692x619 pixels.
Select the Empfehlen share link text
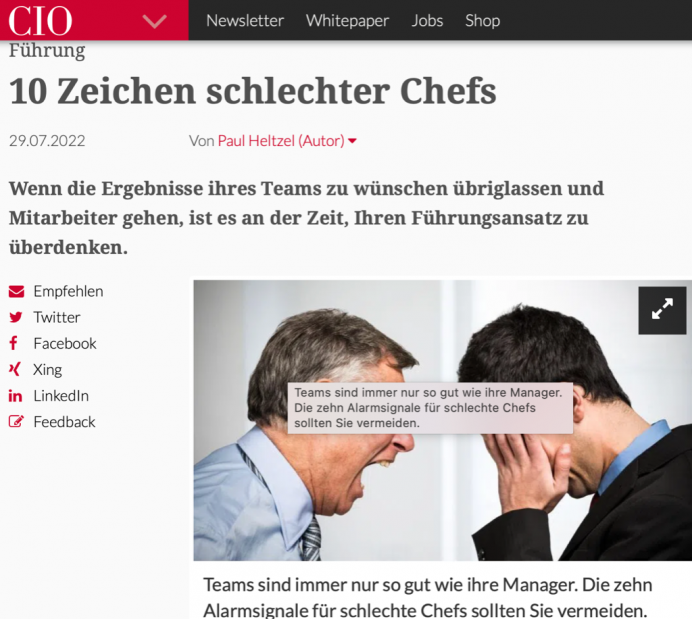click(x=68, y=292)
